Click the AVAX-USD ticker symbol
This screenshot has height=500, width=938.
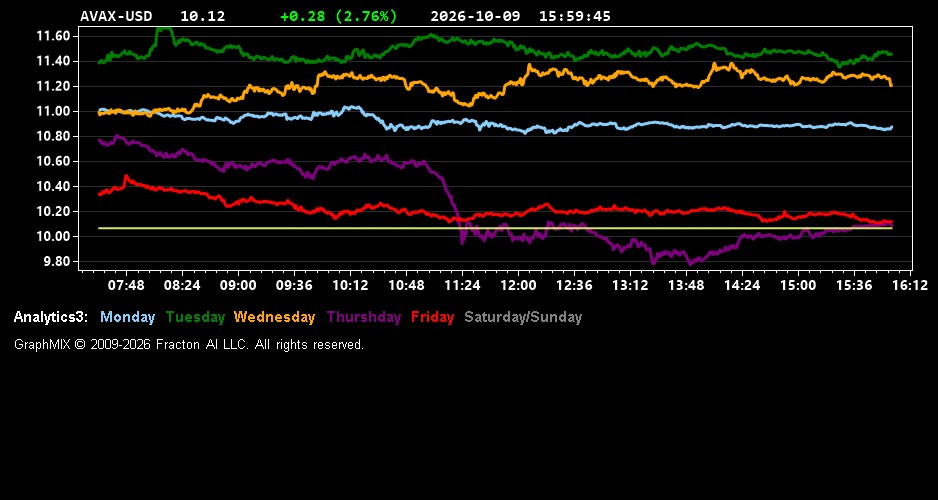click(116, 16)
